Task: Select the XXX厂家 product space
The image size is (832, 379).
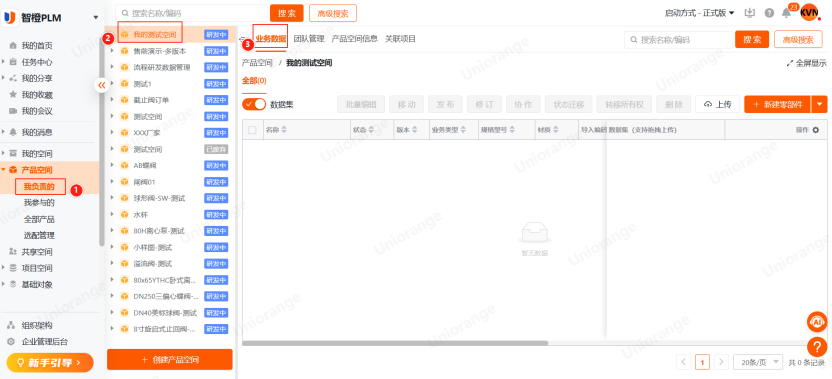Action: click(x=147, y=133)
